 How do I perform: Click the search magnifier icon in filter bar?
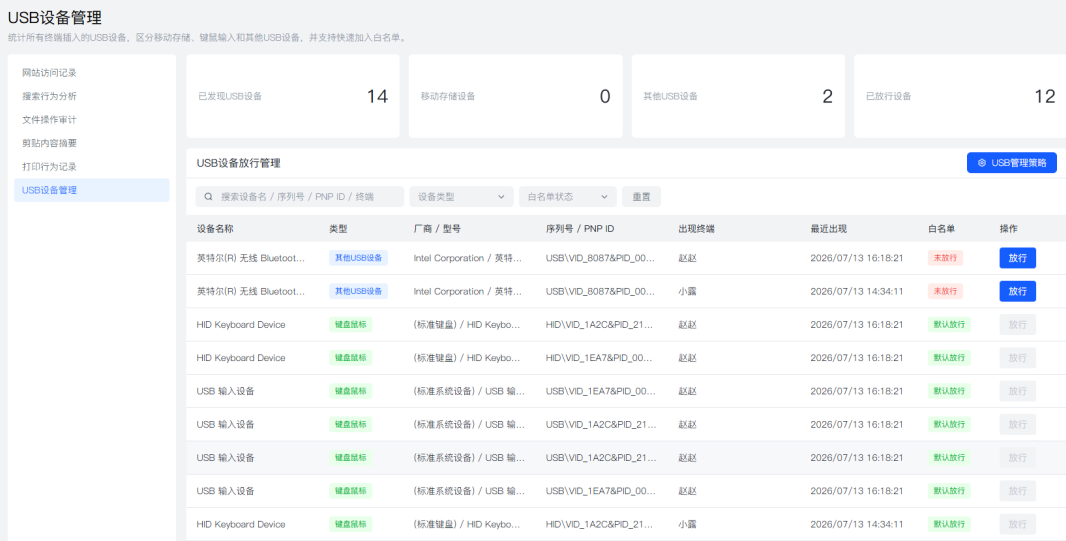tap(209, 196)
